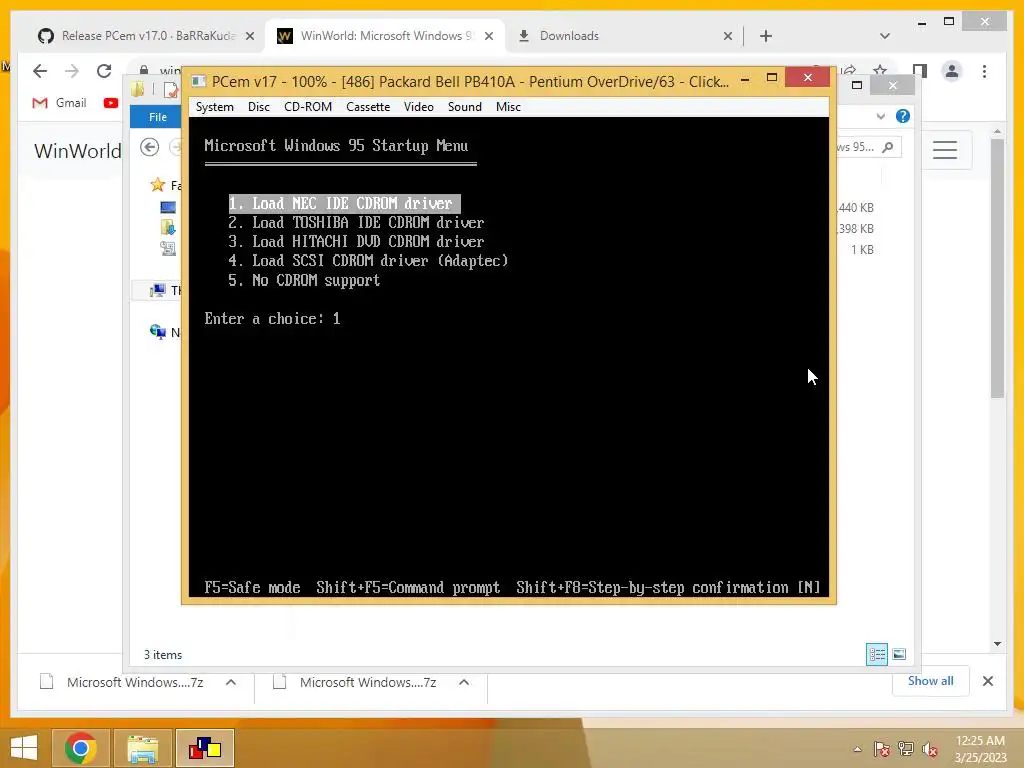The width and height of the screenshot is (1024, 768).
Task: Click search magnifier in Explorer window
Action: coord(888,148)
